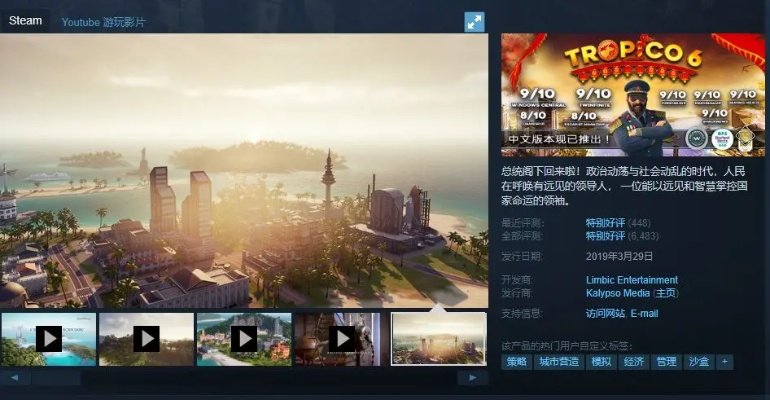The image size is (770, 400).
Task: Select the 模拟 tag
Action: [x=601, y=362]
